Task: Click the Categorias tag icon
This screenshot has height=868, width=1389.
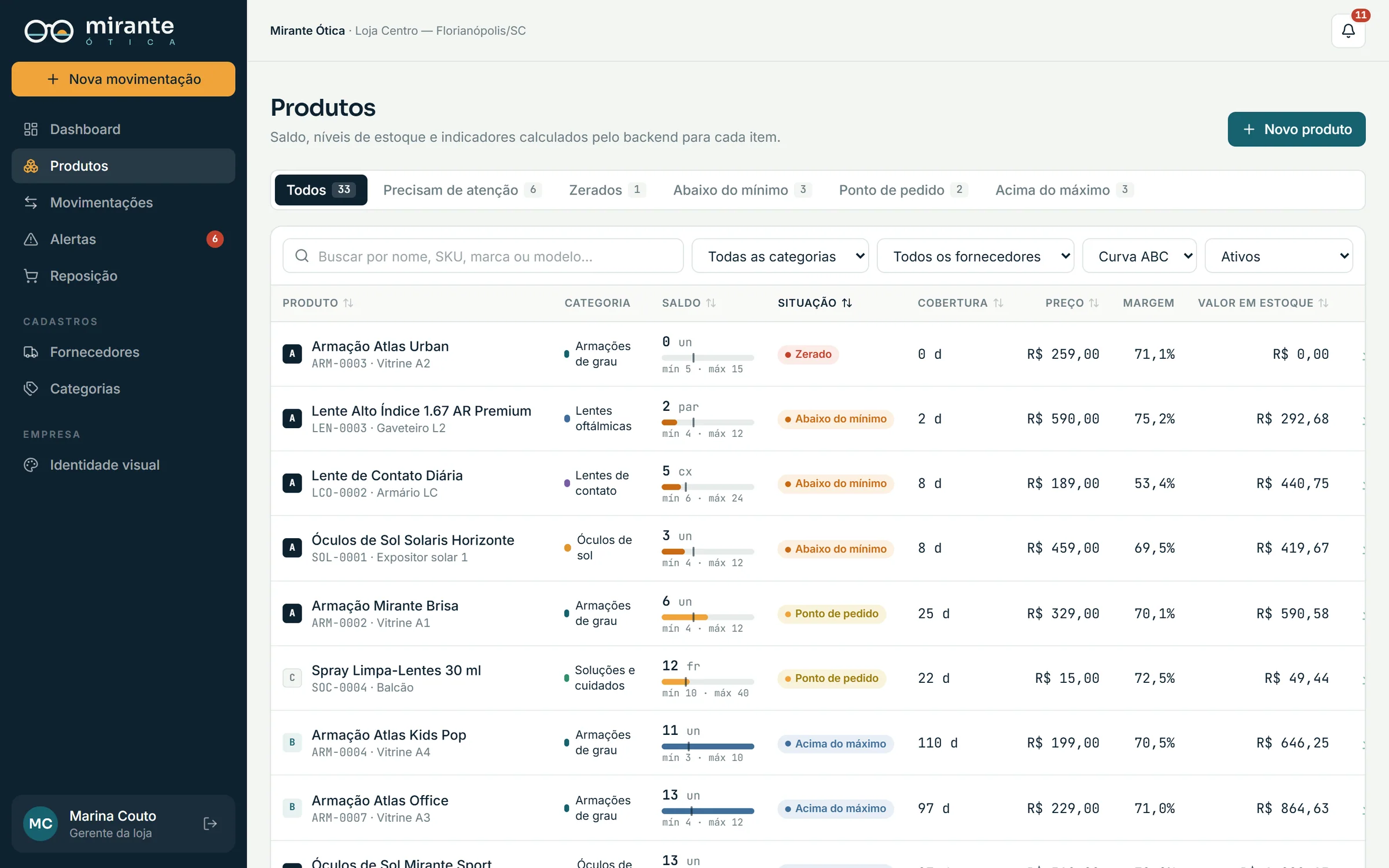Action: [31, 388]
